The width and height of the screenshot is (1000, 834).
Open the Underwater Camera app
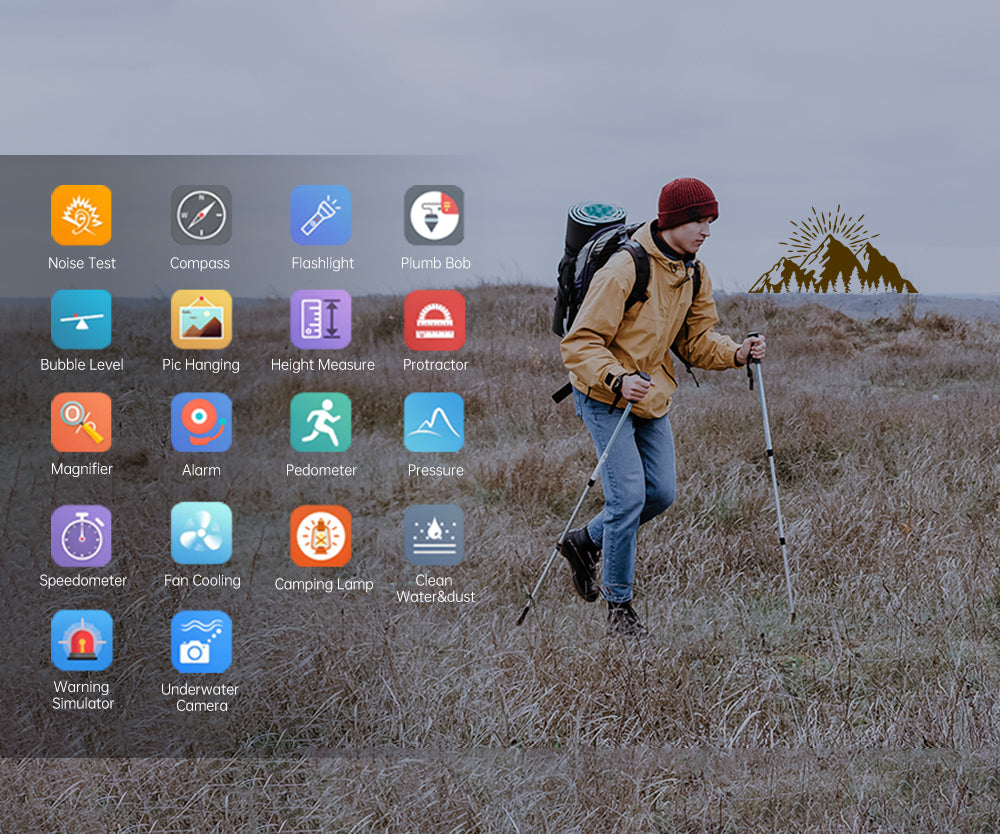(201, 642)
